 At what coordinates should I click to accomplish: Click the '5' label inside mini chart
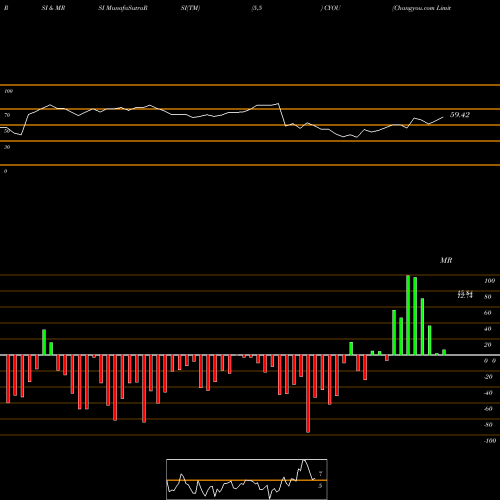[x=320, y=486]
